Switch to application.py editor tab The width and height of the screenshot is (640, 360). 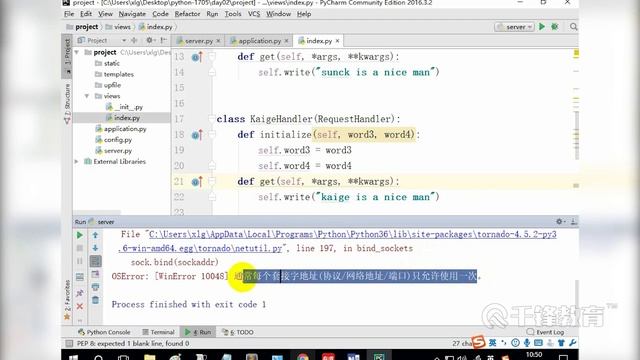point(260,41)
